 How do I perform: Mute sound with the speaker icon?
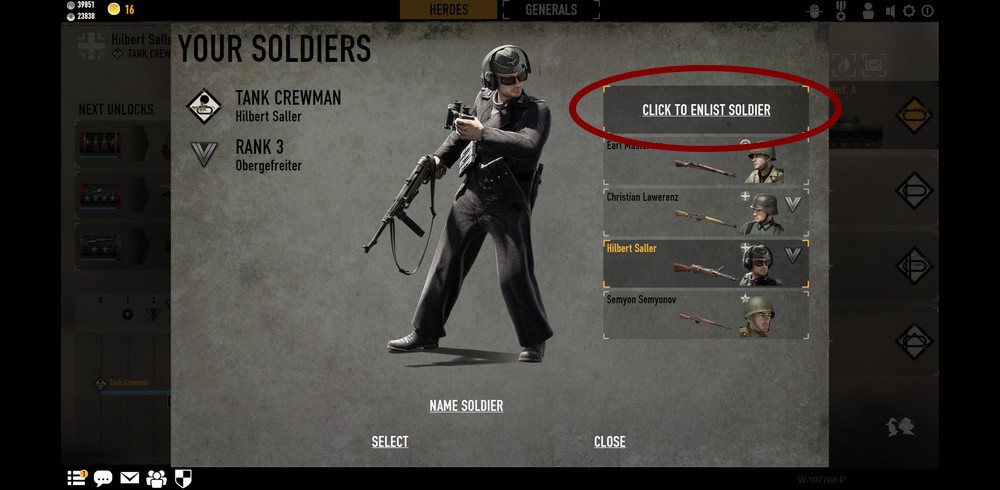tap(890, 11)
